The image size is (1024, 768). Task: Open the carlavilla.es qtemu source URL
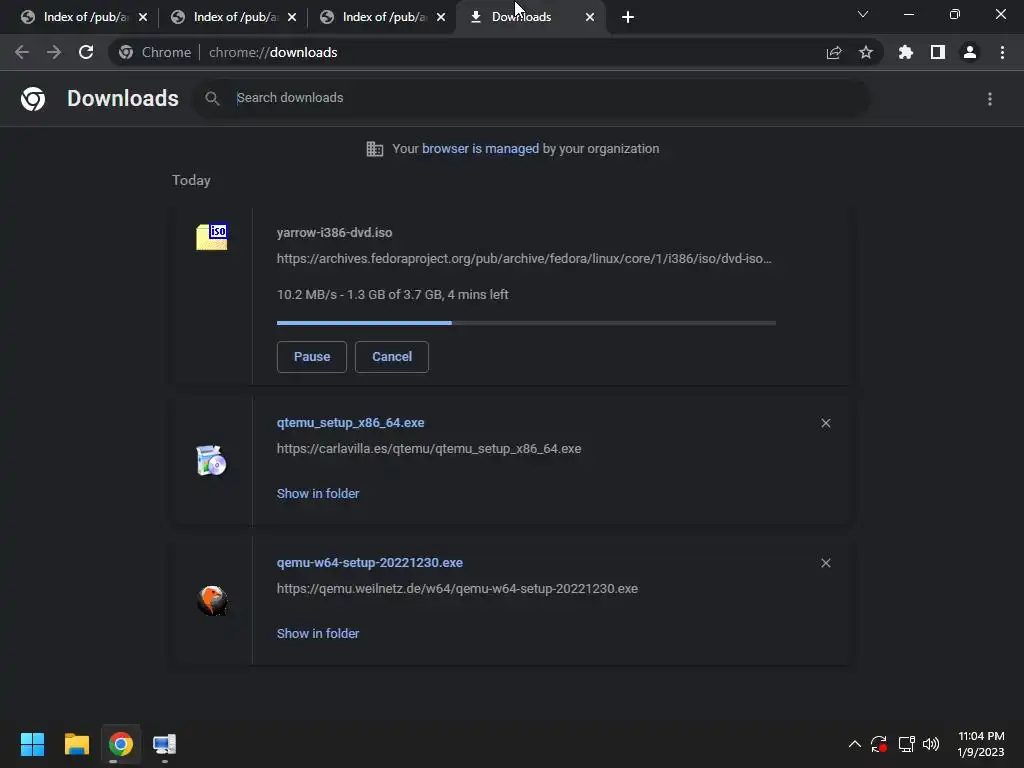[429, 449]
